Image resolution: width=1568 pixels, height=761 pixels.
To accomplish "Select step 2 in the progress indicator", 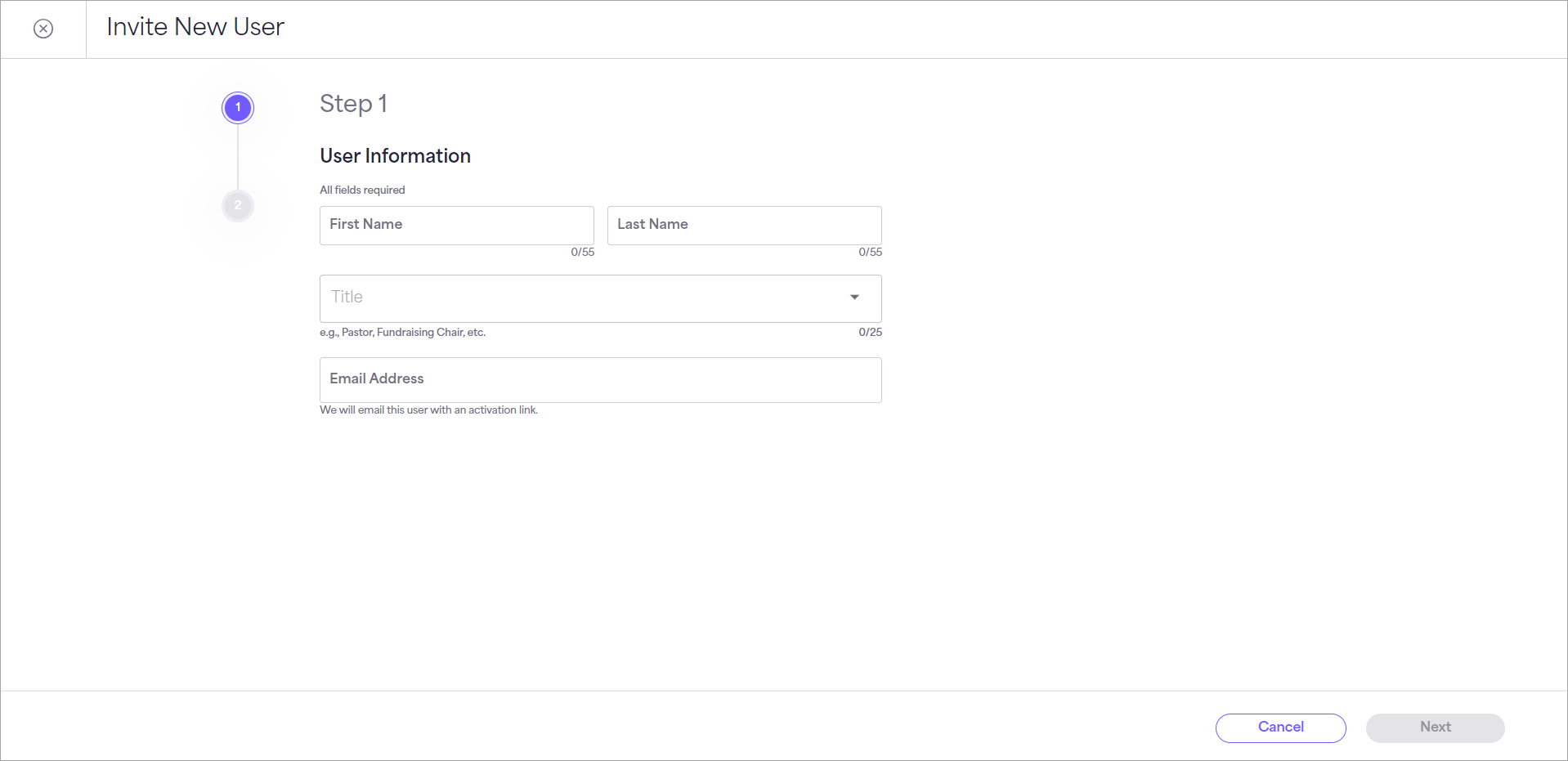I will pos(238,205).
